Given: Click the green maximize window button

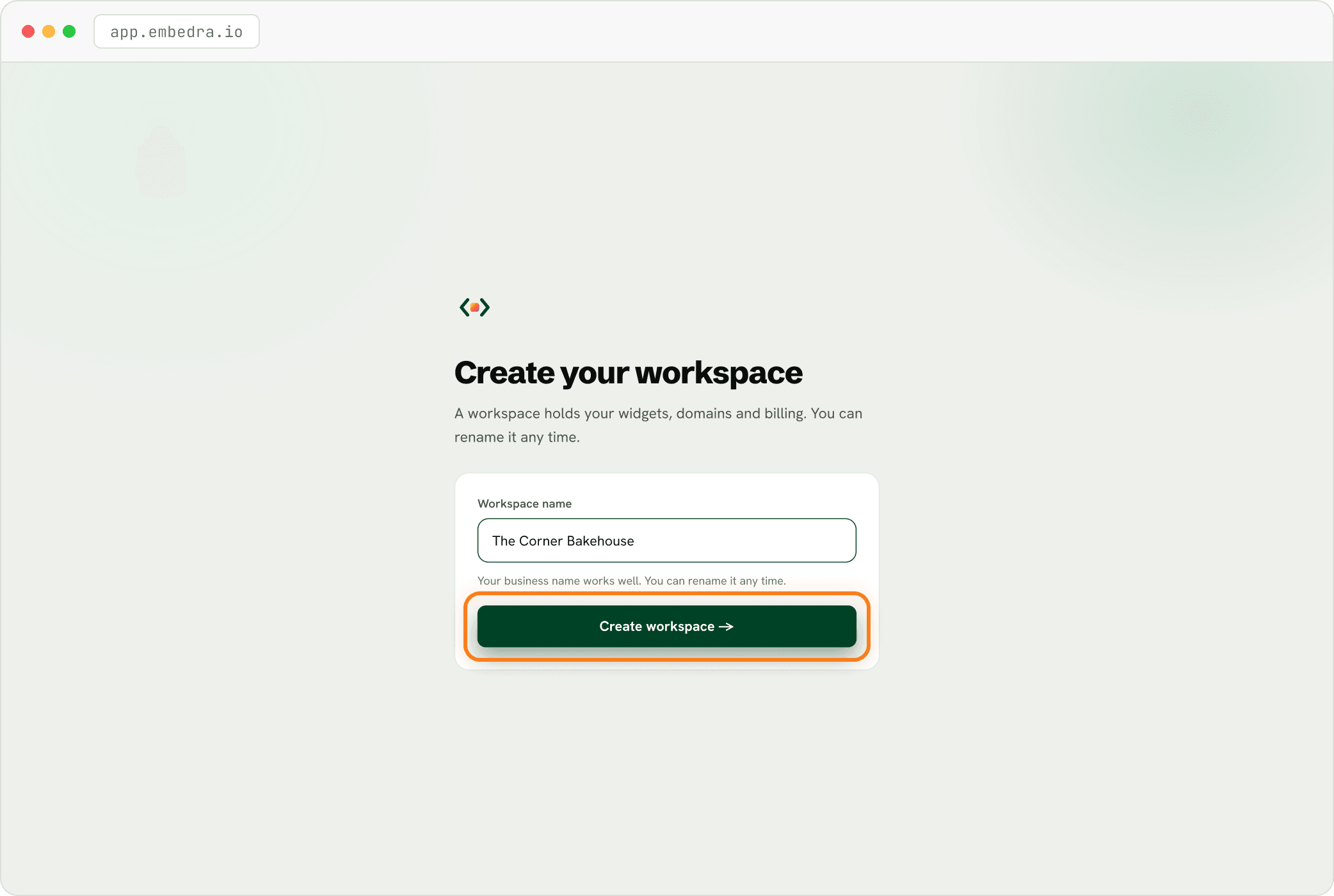Looking at the screenshot, I should [x=69, y=31].
